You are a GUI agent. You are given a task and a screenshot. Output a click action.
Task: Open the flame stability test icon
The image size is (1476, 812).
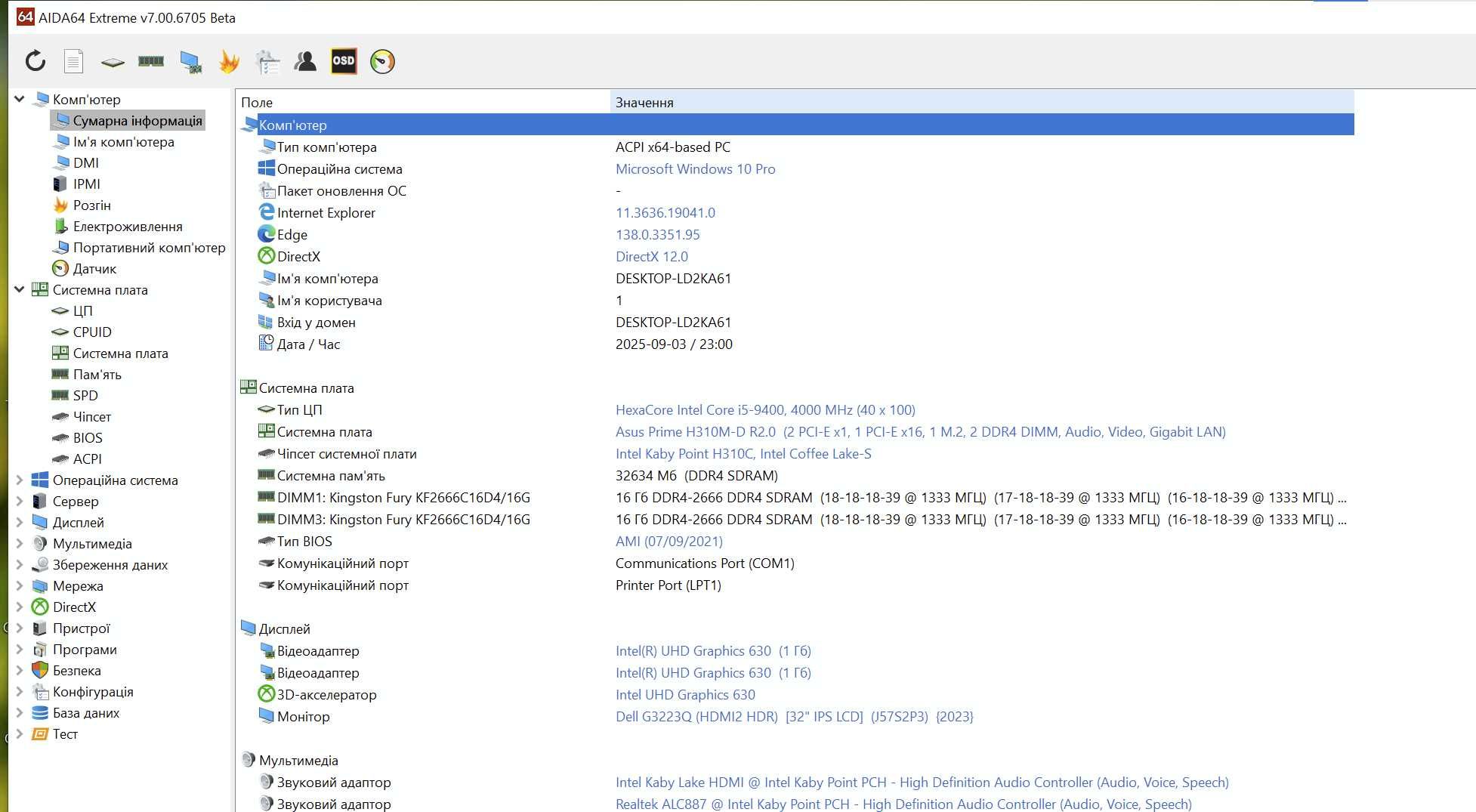pos(229,61)
